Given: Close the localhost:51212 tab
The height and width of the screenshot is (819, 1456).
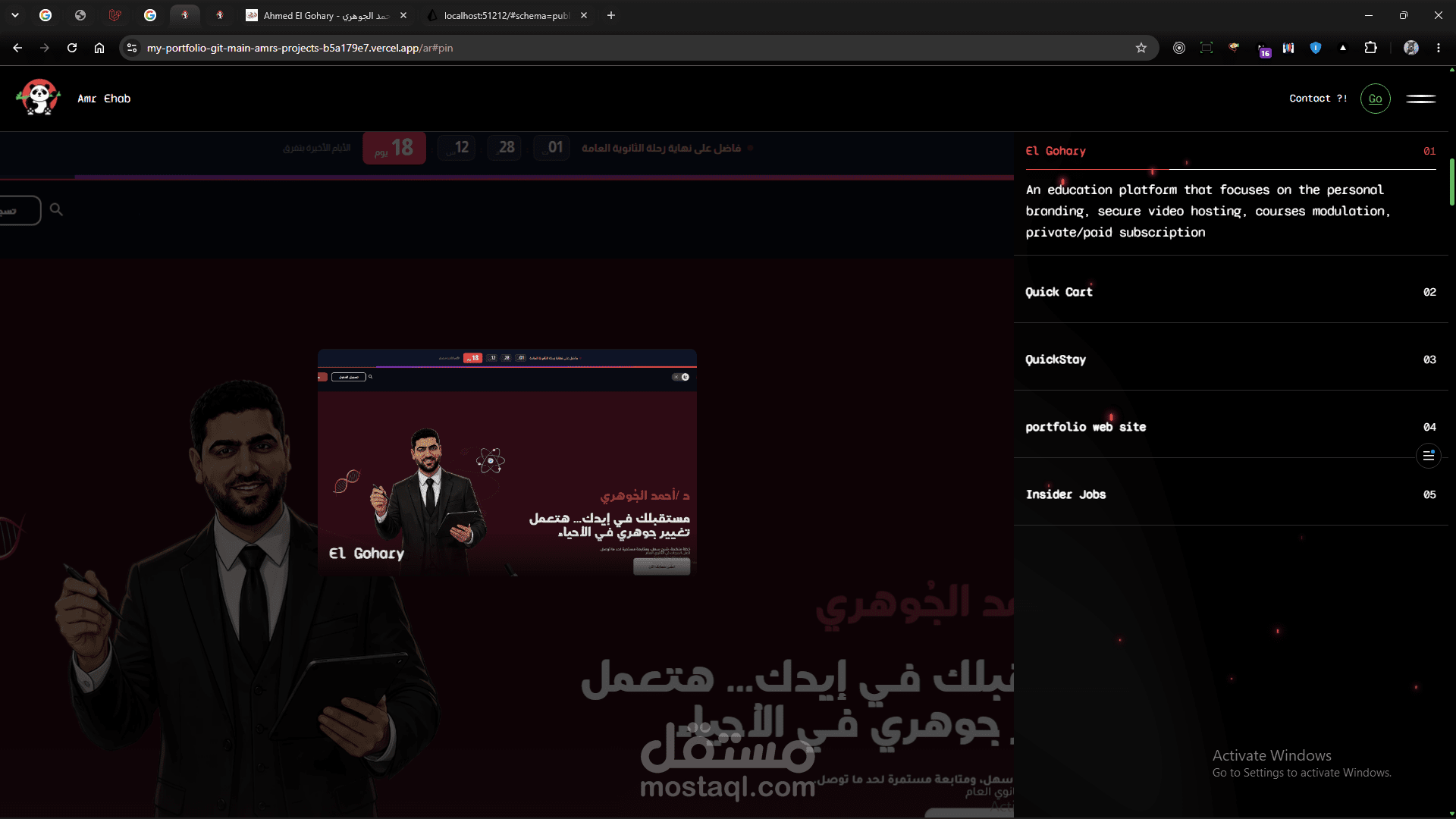Looking at the screenshot, I should click(x=584, y=15).
